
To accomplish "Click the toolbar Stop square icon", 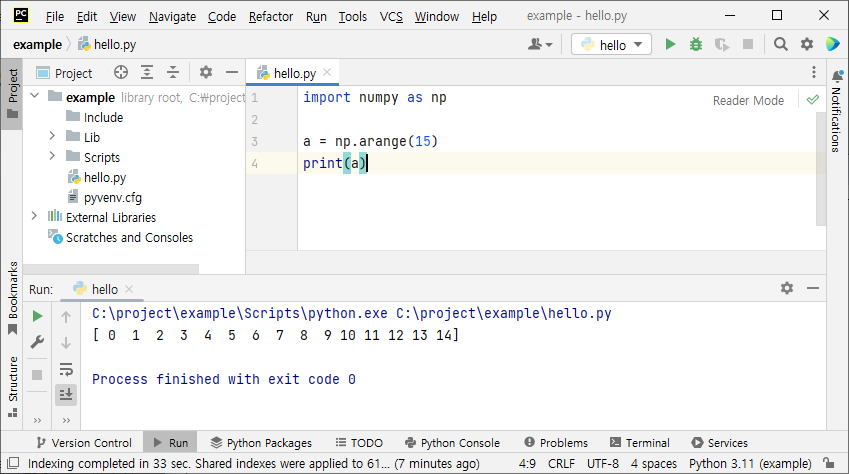I will [748, 44].
